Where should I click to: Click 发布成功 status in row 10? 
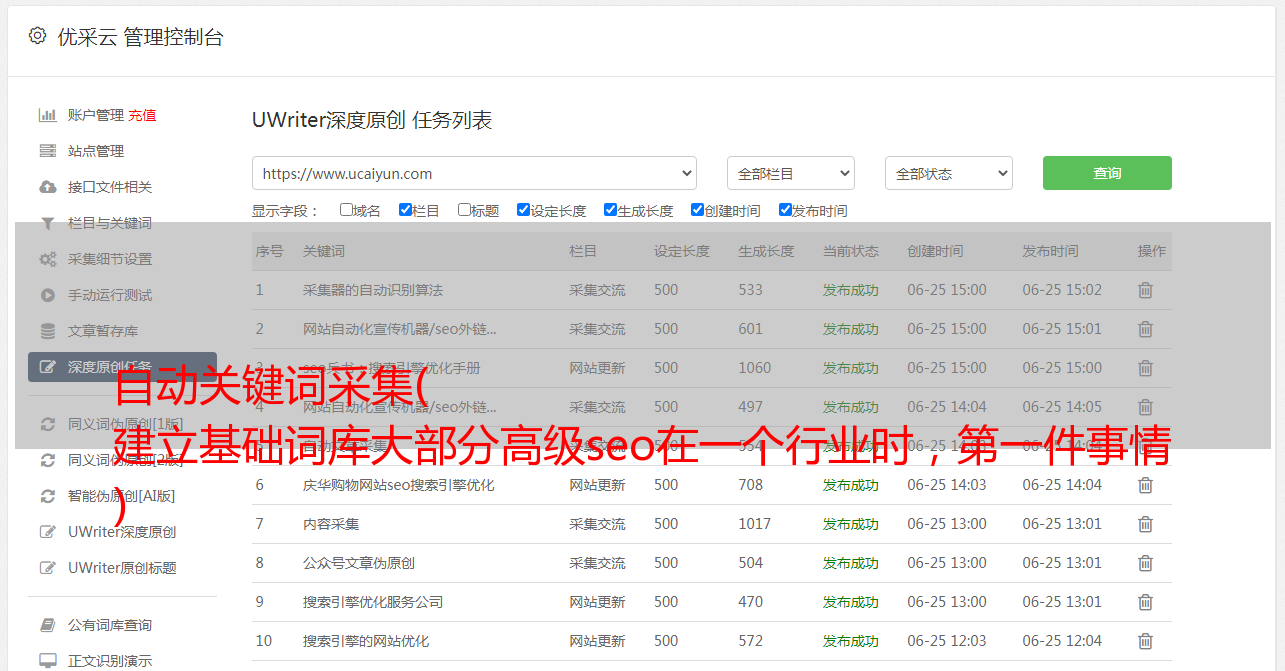coord(851,641)
